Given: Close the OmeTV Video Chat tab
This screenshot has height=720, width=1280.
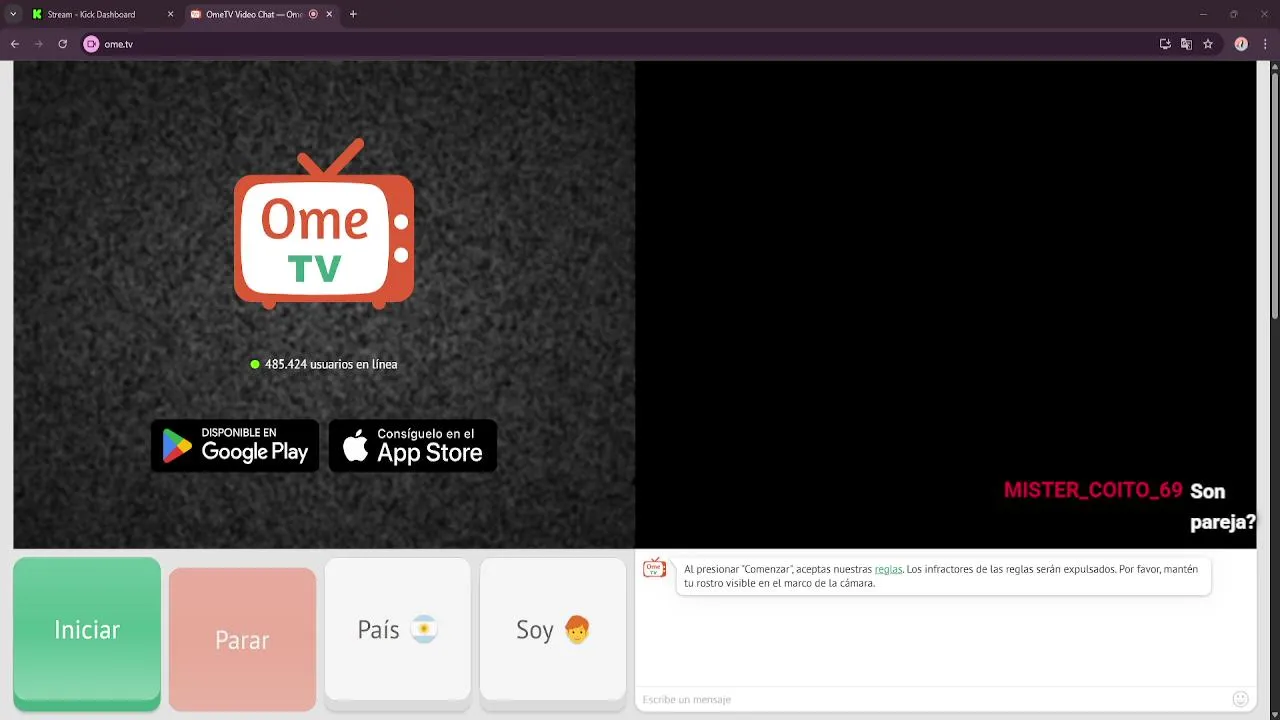Looking at the screenshot, I should [329, 14].
